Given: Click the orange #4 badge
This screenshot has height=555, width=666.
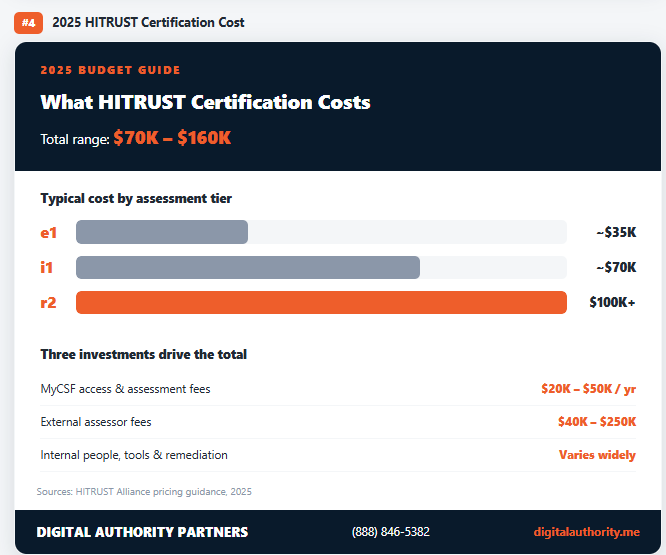Looking at the screenshot, I should pyautogui.click(x=28, y=23).
